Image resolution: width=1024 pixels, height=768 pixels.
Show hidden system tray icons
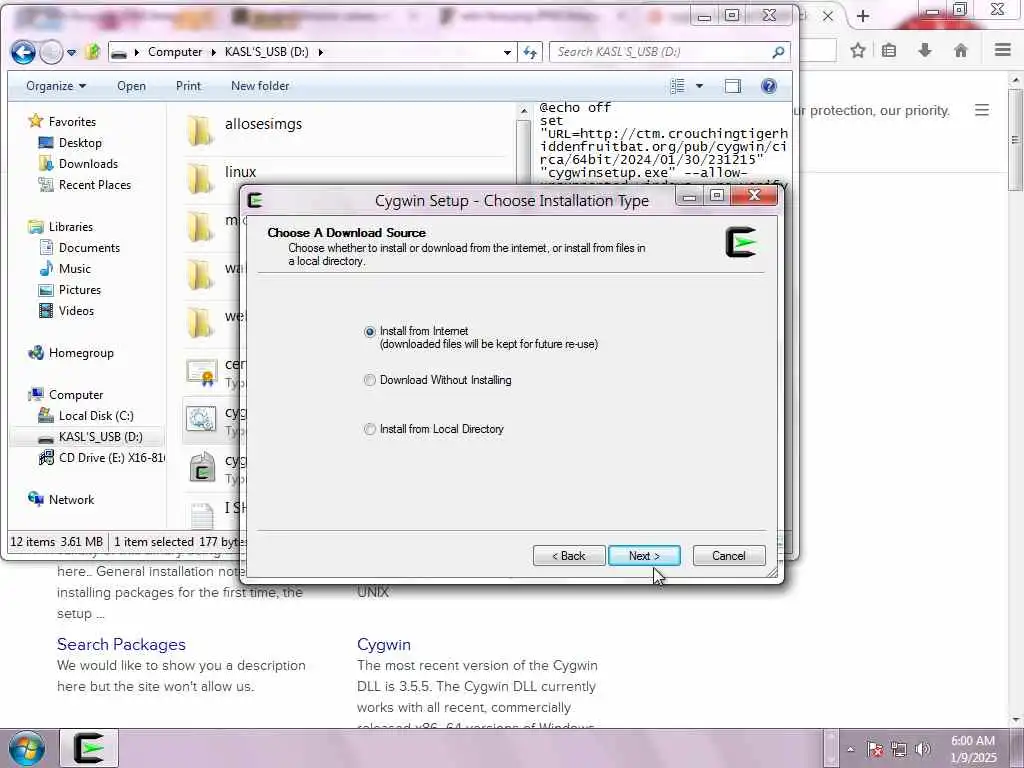[850, 749]
